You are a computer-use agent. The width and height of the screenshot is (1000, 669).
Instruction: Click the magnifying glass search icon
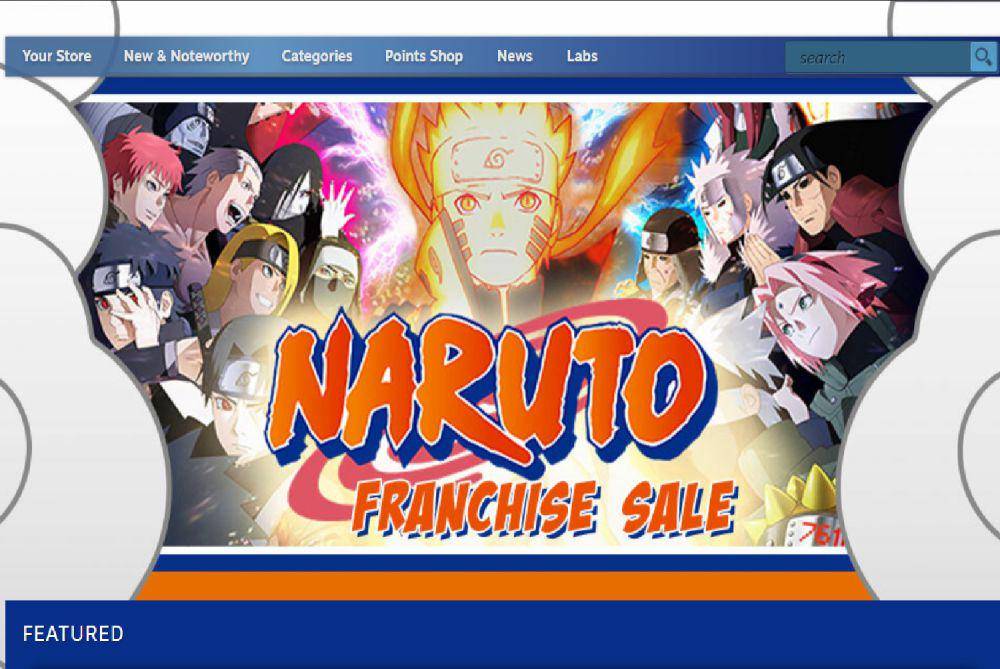tap(983, 57)
